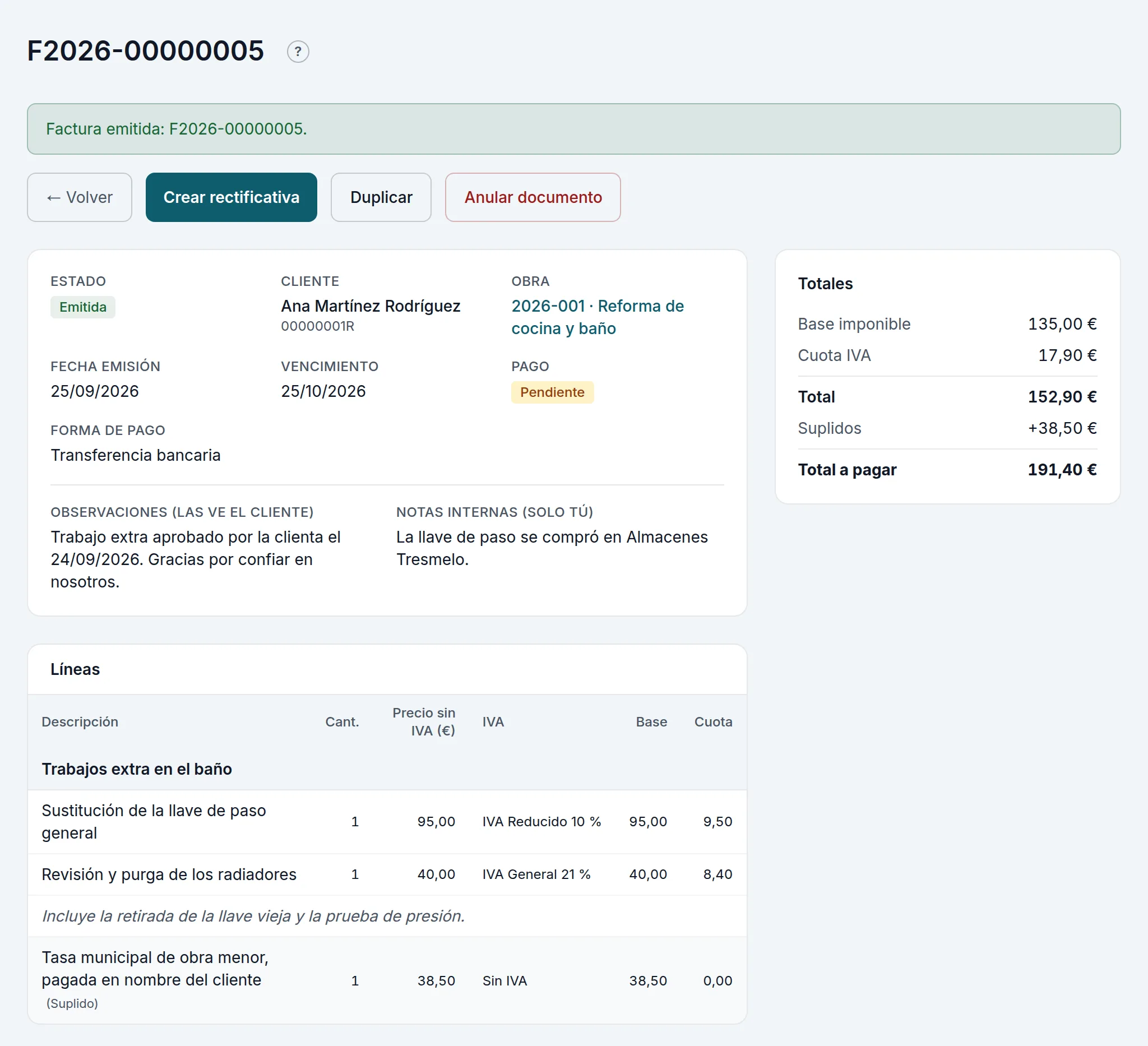This screenshot has width=1148, height=1046.
Task: Click the Cuota column header
Action: coord(713,721)
